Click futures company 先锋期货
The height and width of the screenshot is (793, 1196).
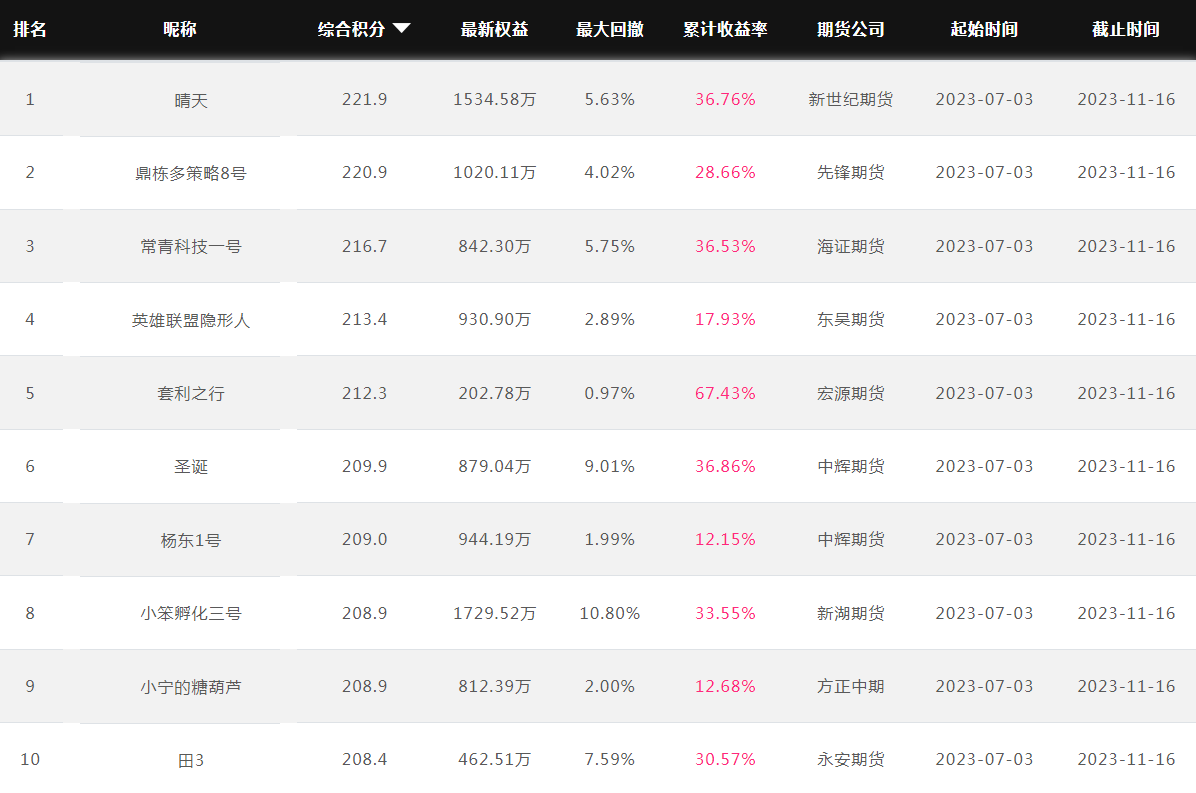[x=850, y=172]
